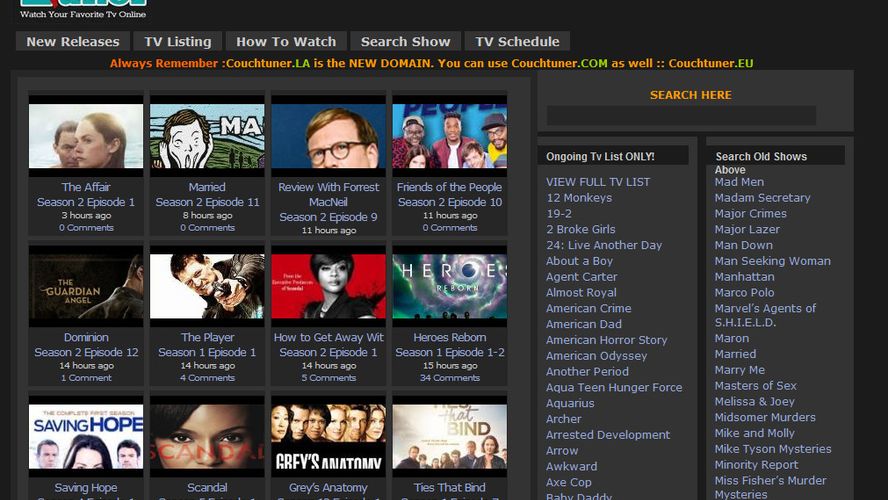Open Heroes Reborn thumbnail image
Screen dimensions: 888x500
(x=450, y=286)
